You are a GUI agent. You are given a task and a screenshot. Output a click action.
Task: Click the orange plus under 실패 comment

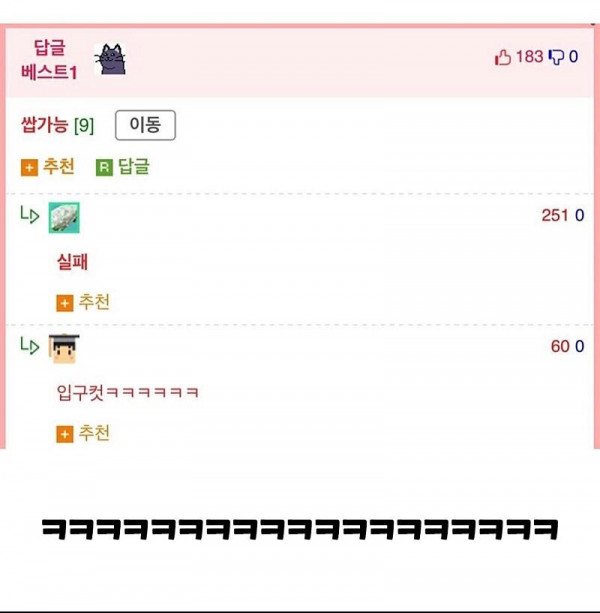(x=65, y=303)
